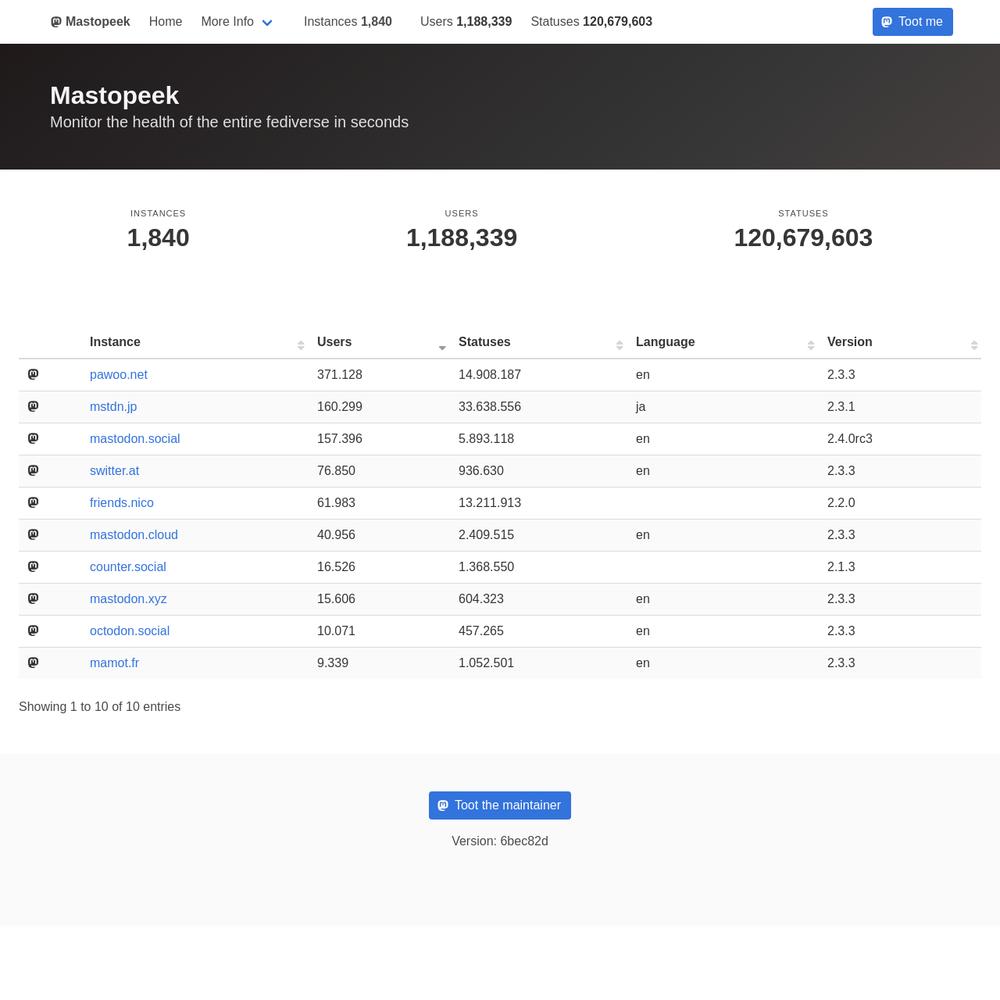Viewport: 1000px width, 1000px height.
Task: Click the Mastodon icon beside friends.nico
Action: [33, 503]
